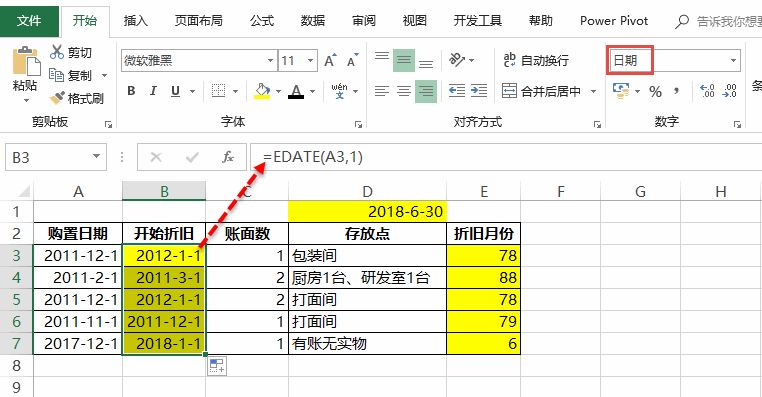Open the borders dropdown arrow
The width and height of the screenshot is (762, 397).
(236, 91)
